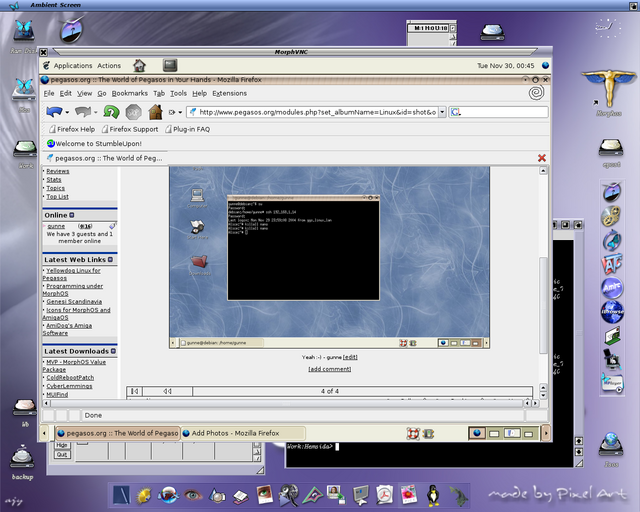Open the GNOME Applications menu

pos(73,65)
